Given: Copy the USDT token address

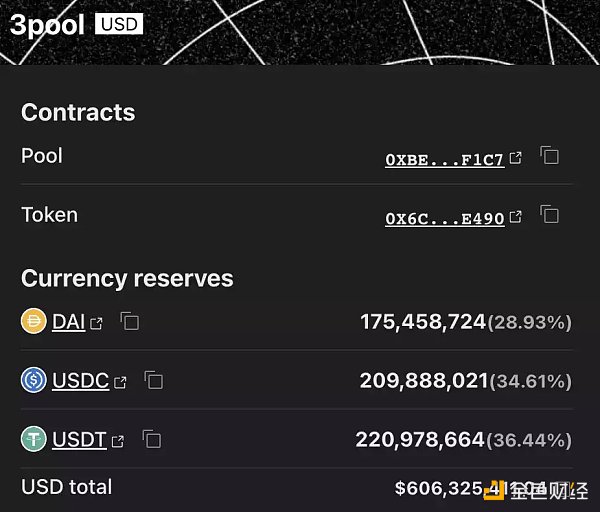Looking at the screenshot, I should pos(152,439).
